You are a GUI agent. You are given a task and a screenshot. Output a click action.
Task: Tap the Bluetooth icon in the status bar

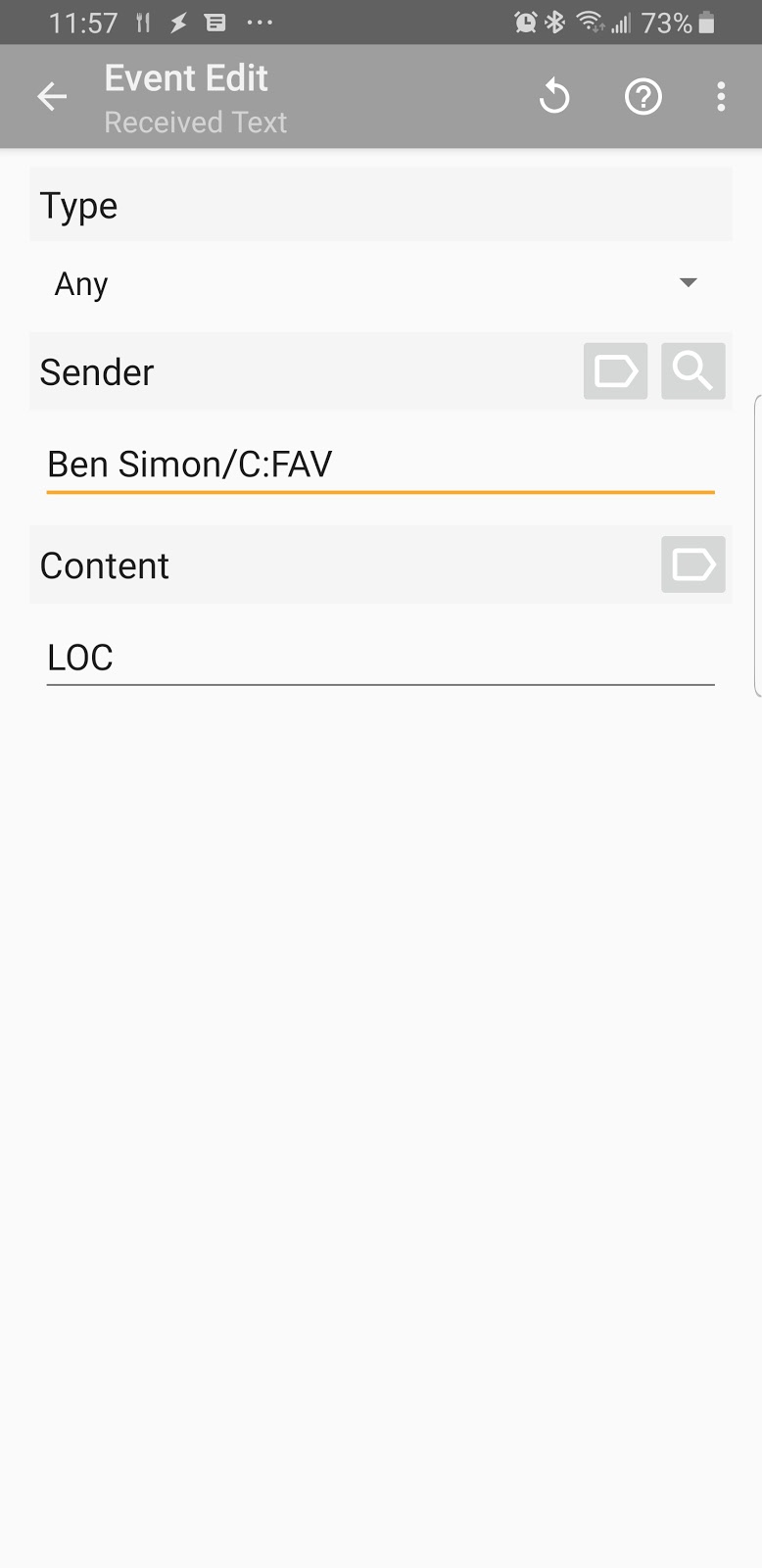point(554,22)
